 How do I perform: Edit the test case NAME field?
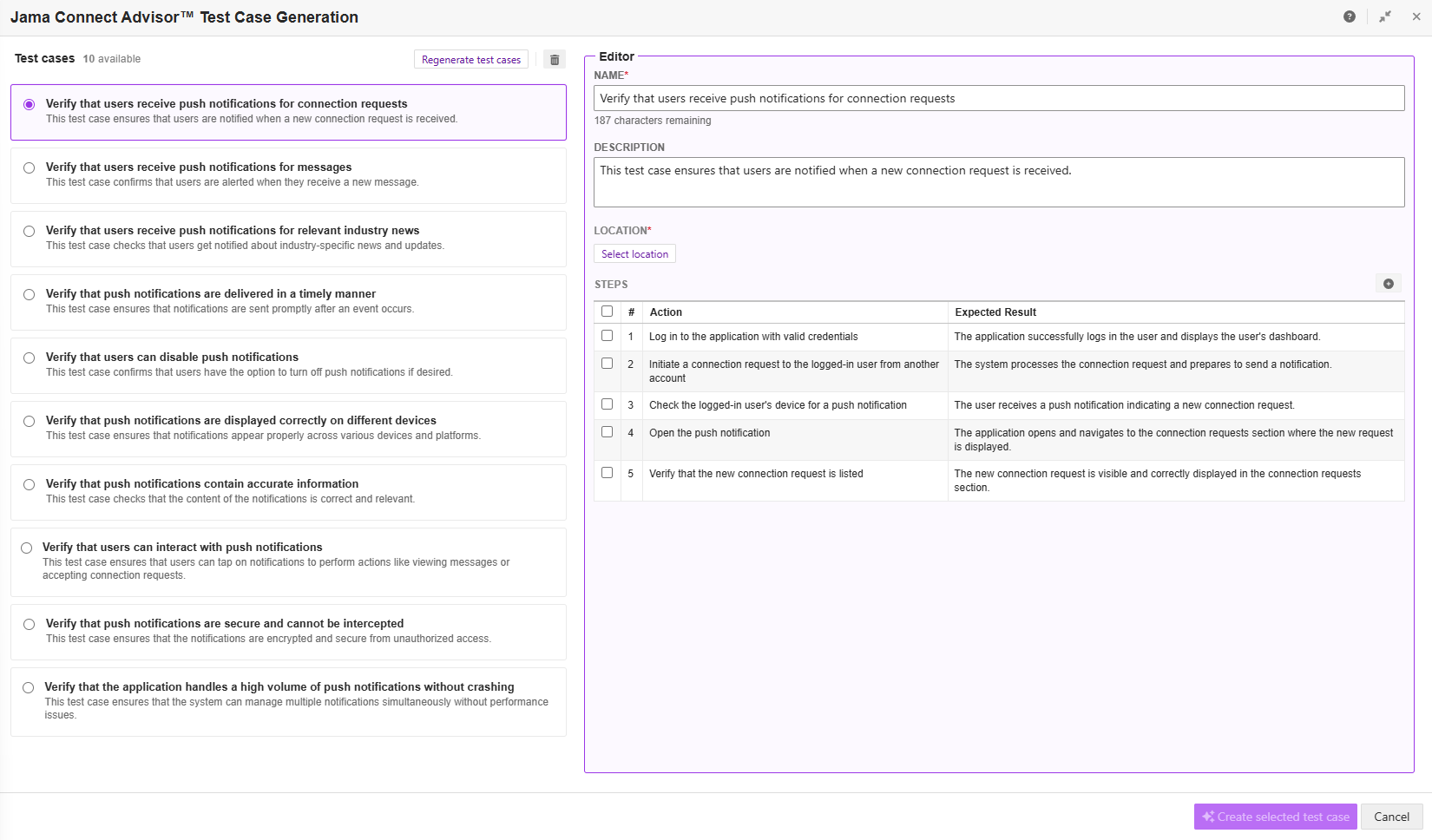click(999, 97)
